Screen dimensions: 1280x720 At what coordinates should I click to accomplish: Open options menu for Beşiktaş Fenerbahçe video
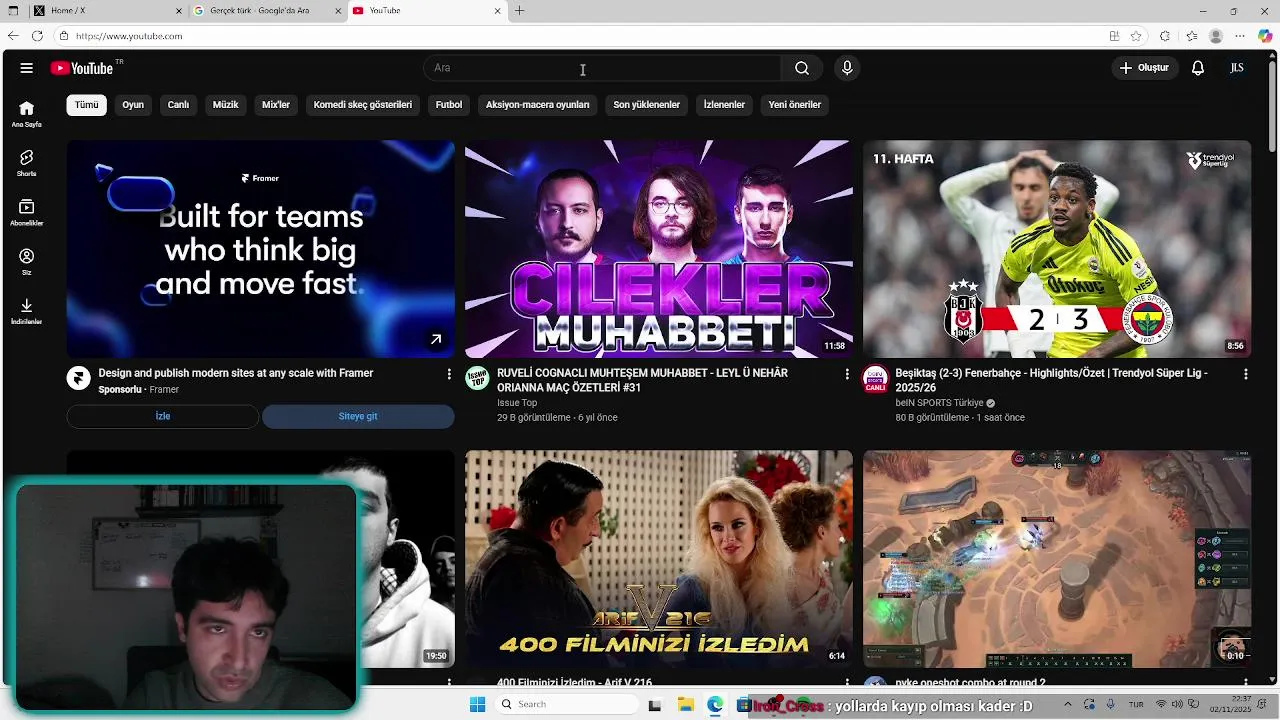point(1245,373)
